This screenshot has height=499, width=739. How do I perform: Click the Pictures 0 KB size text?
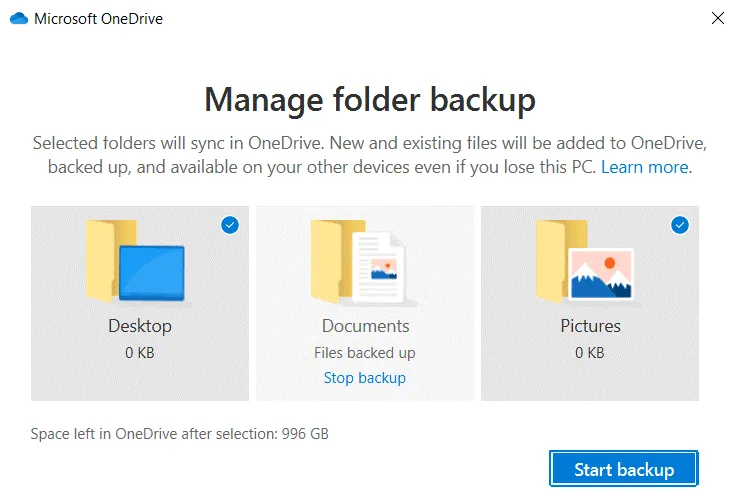(x=590, y=352)
